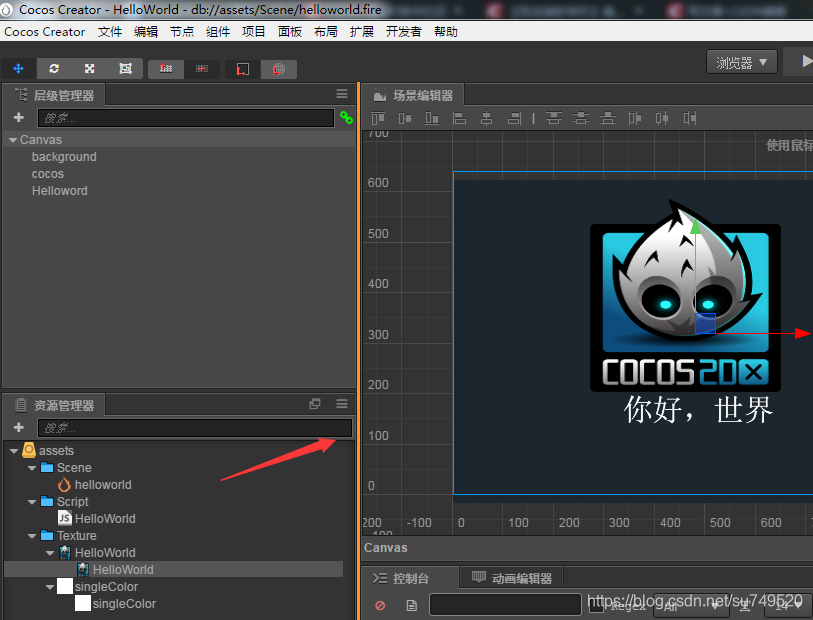Screen dimensions: 813x620
Task: Select the HelloWorld sprite frame
Action: tap(123, 570)
